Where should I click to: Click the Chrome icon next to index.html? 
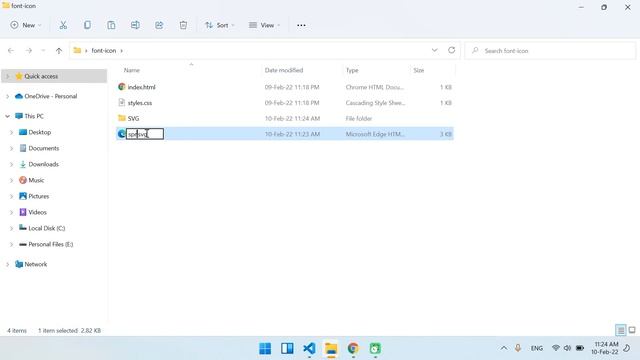click(x=122, y=87)
